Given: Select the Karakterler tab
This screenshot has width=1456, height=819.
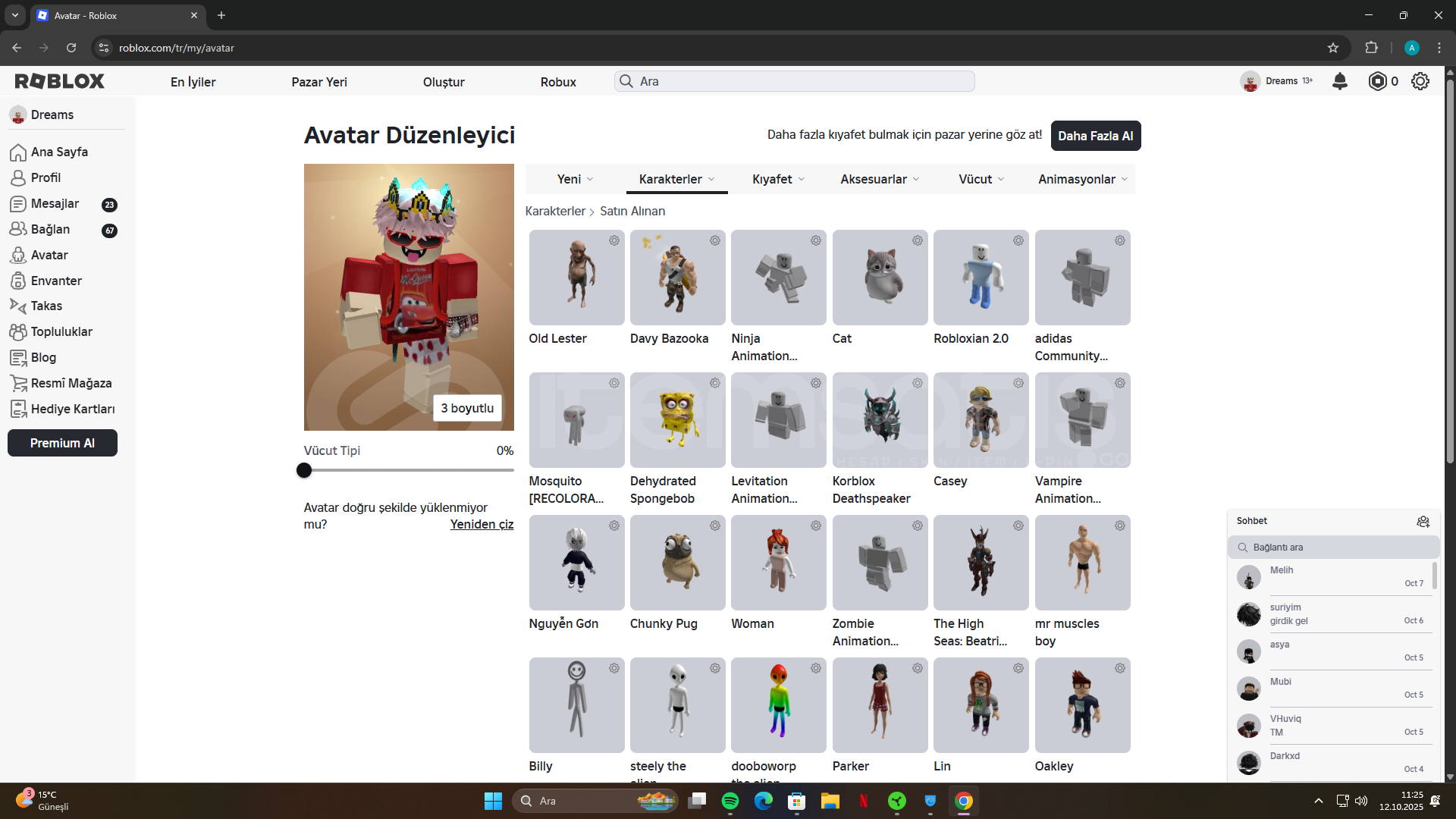Looking at the screenshot, I should (x=676, y=179).
